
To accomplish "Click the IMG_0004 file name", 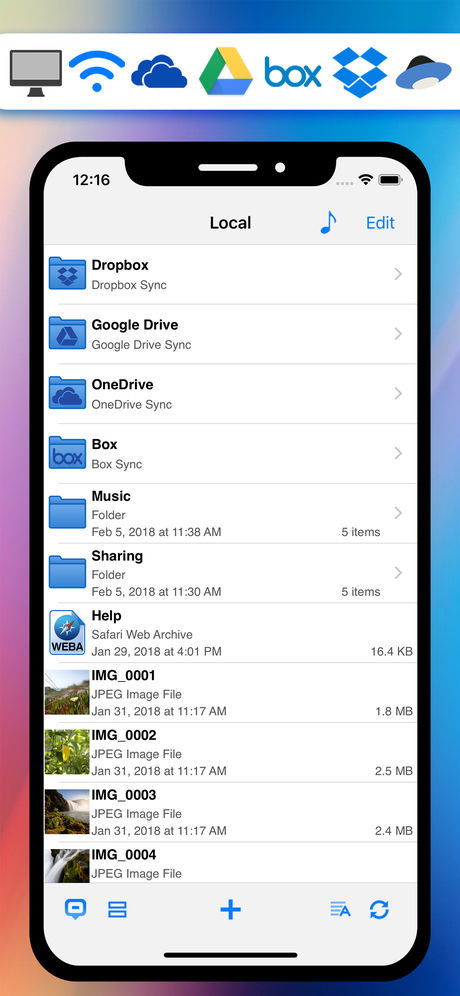I will (123, 854).
